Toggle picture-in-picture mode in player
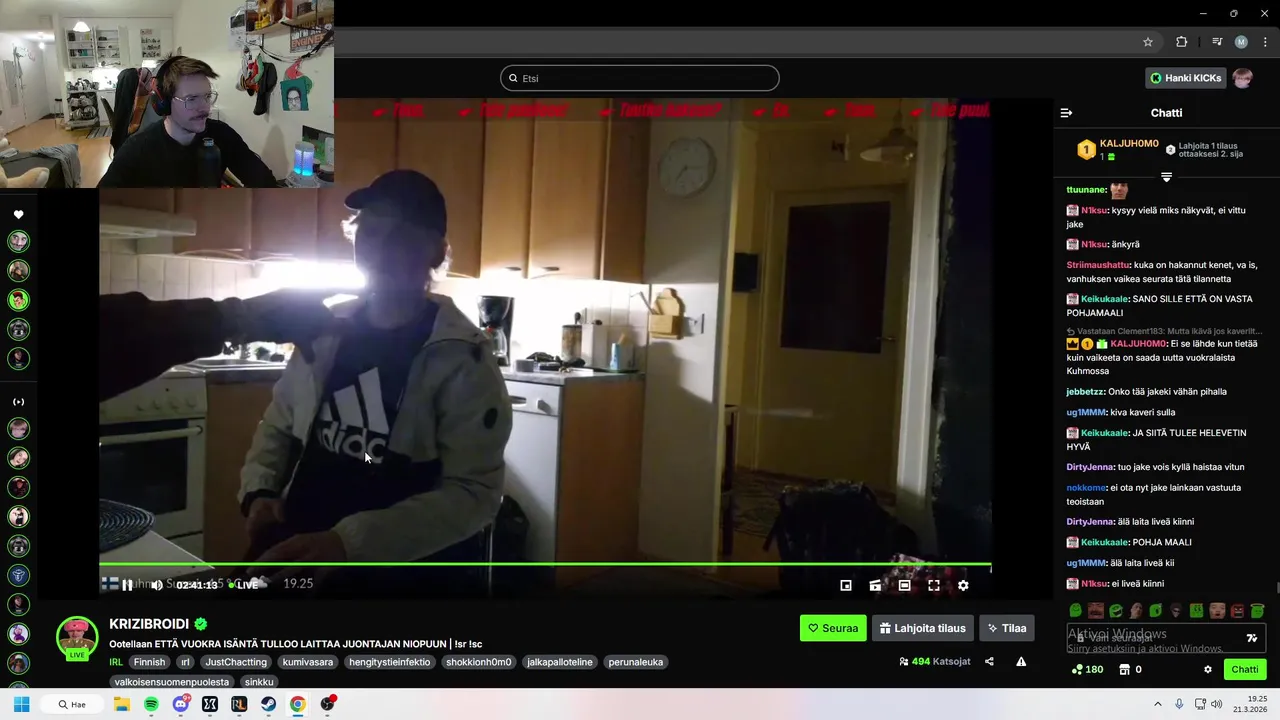 coord(846,585)
